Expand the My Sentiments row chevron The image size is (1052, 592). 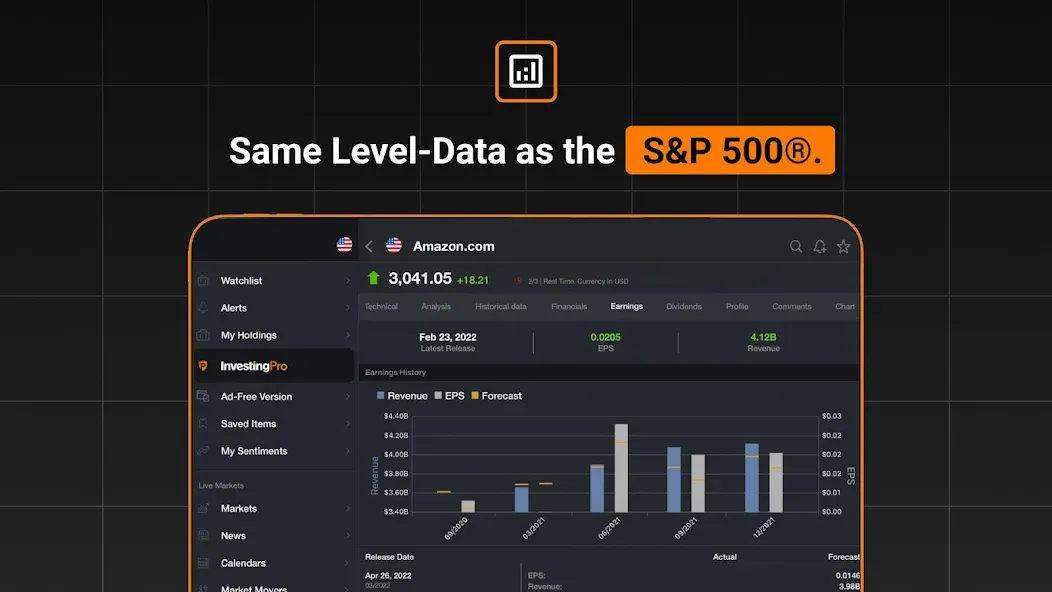[348, 451]
